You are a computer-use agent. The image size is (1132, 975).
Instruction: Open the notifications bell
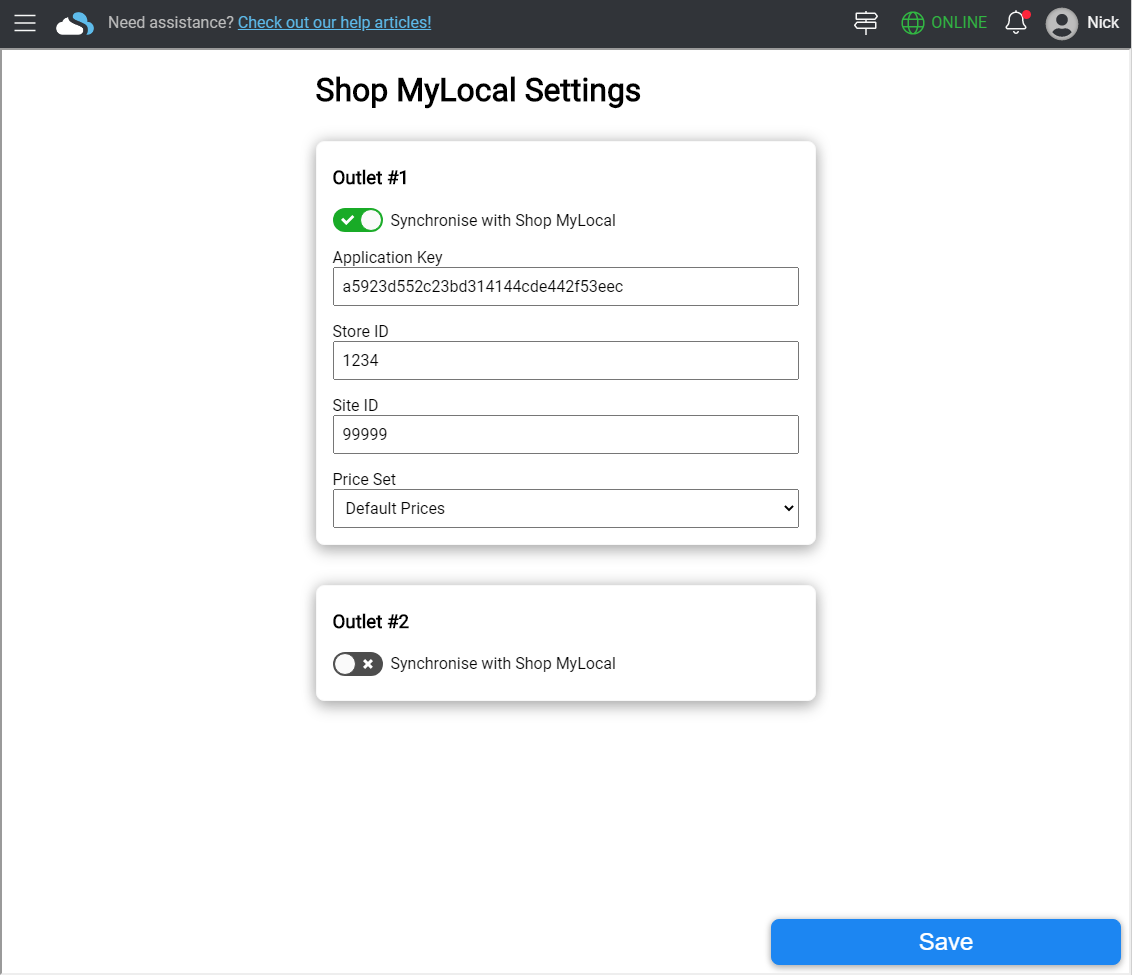click(1016, 22)
